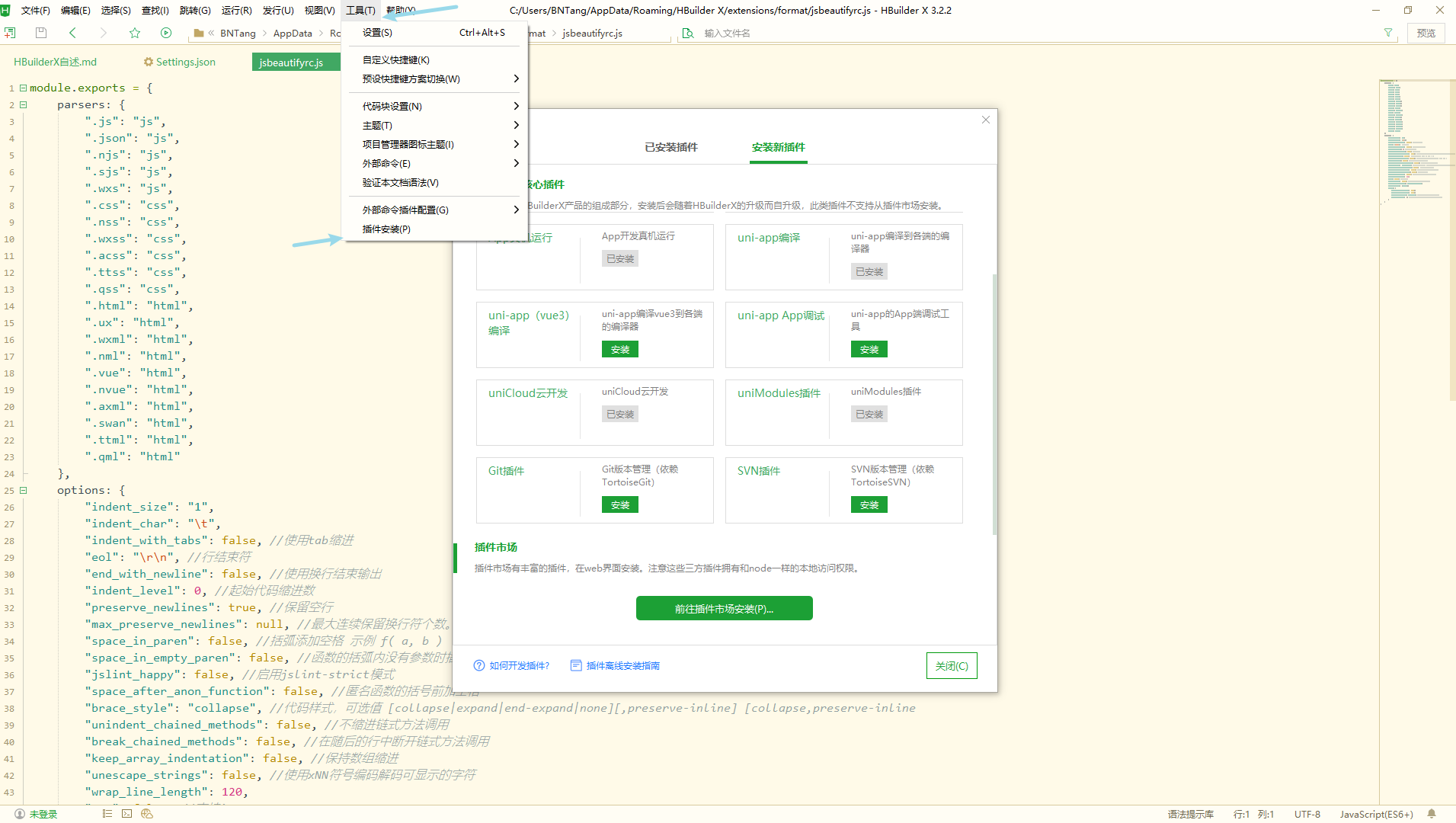Expand the 预设快捷键方案切换 submenu

point(516,79)
